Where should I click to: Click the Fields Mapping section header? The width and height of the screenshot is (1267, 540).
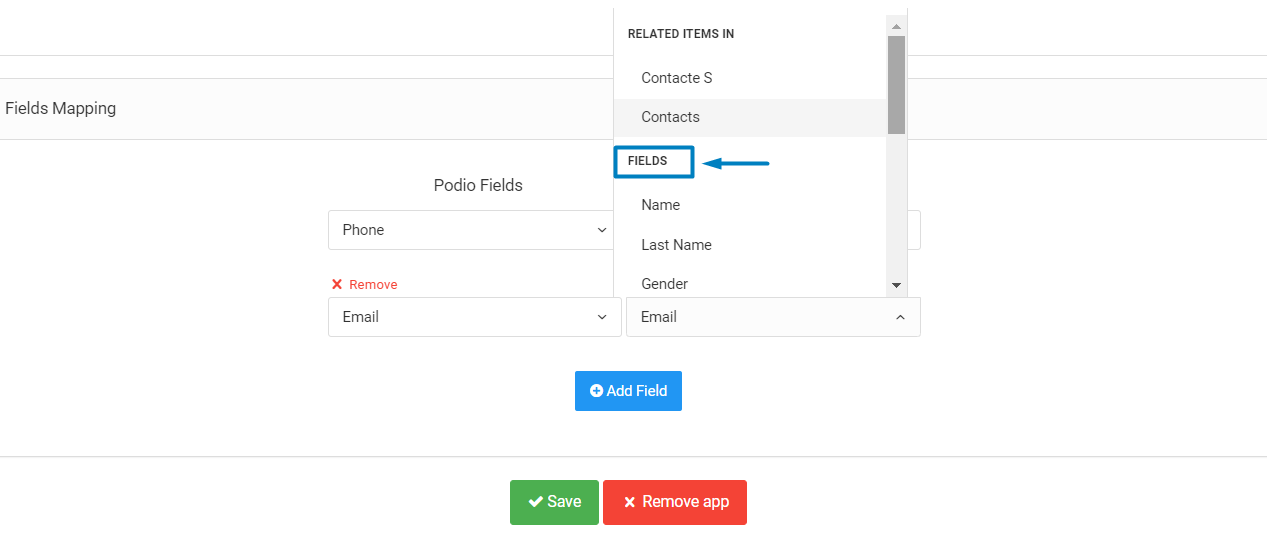(61, 108)
